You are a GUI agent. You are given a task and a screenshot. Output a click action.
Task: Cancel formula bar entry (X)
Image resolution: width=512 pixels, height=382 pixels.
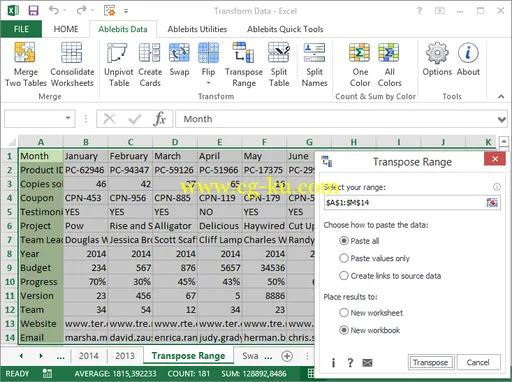click(109, 119)
